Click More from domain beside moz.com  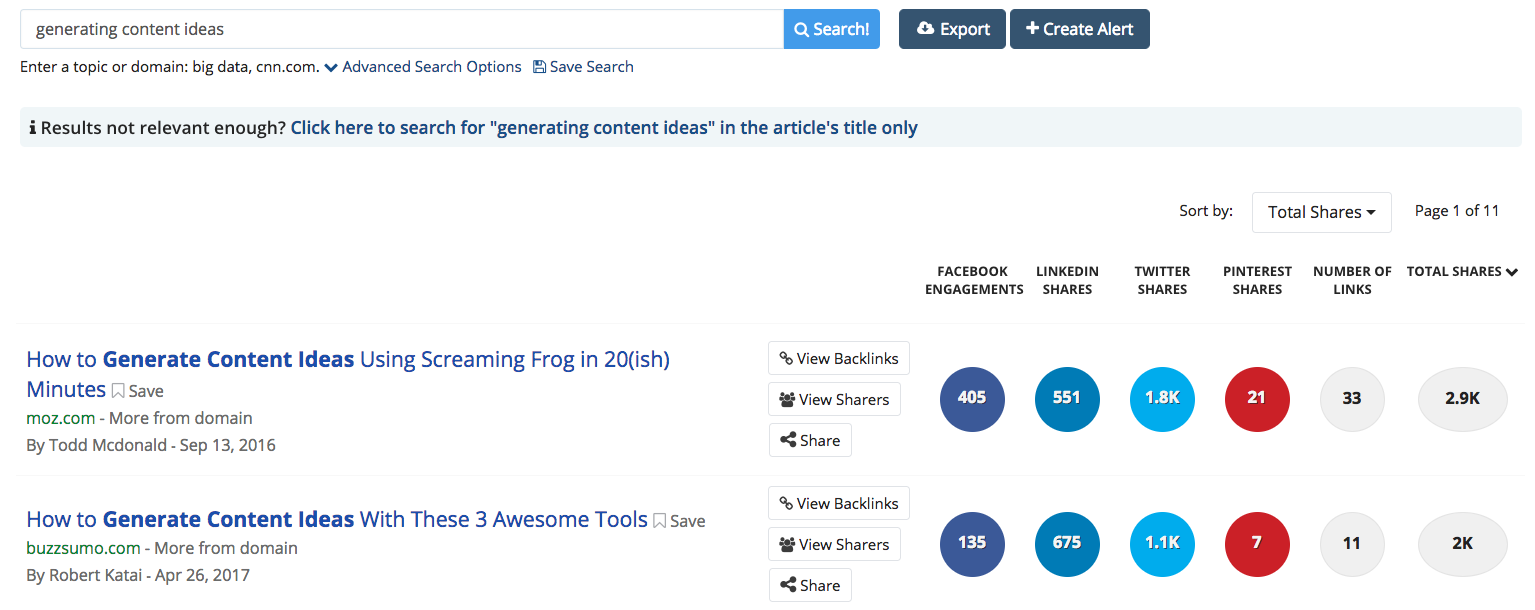180,418
